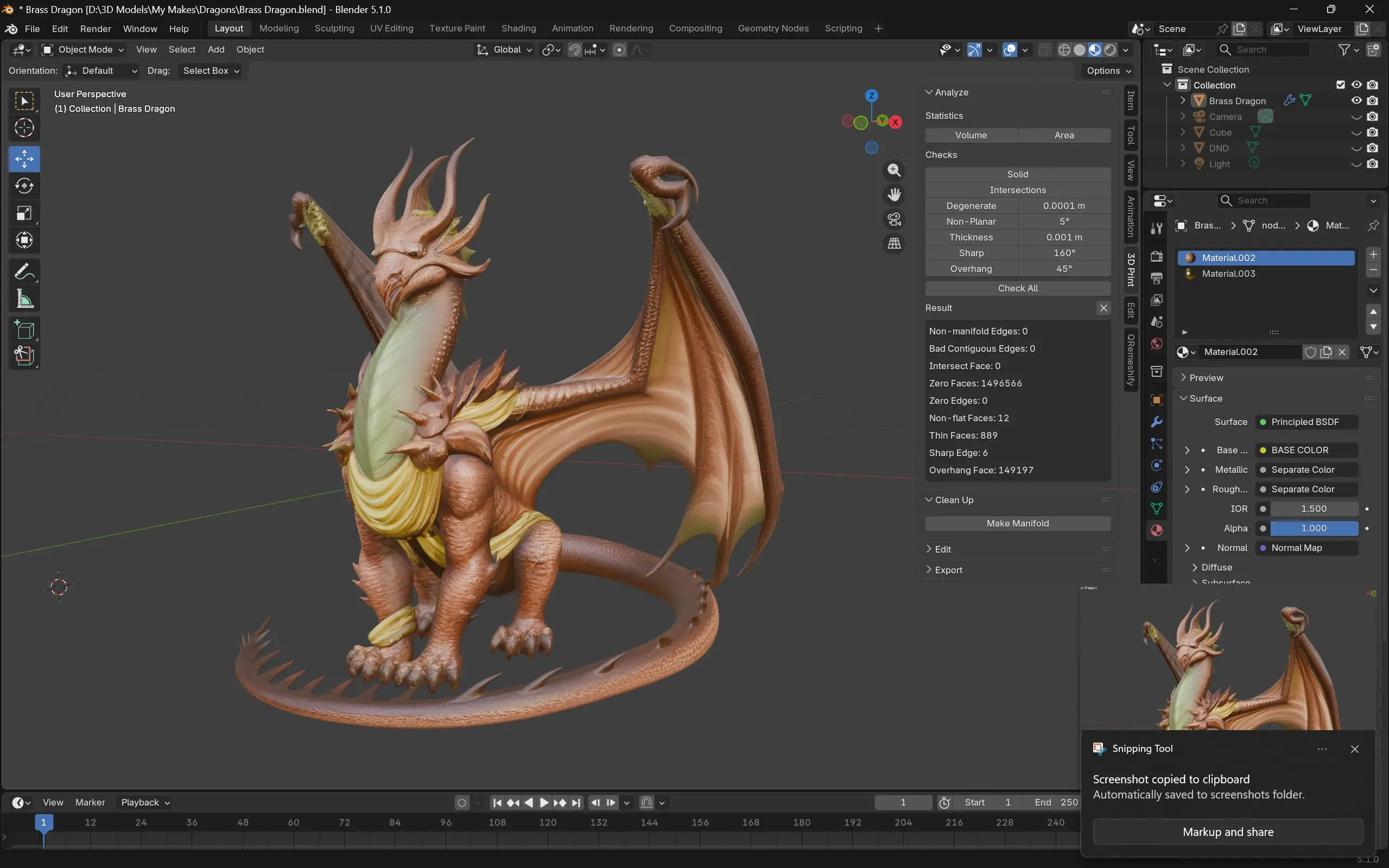The height and width of the screenshot is (868, 1389).
Task: Open the Modifiers wrench properties tab
Action: point(1157,422)
